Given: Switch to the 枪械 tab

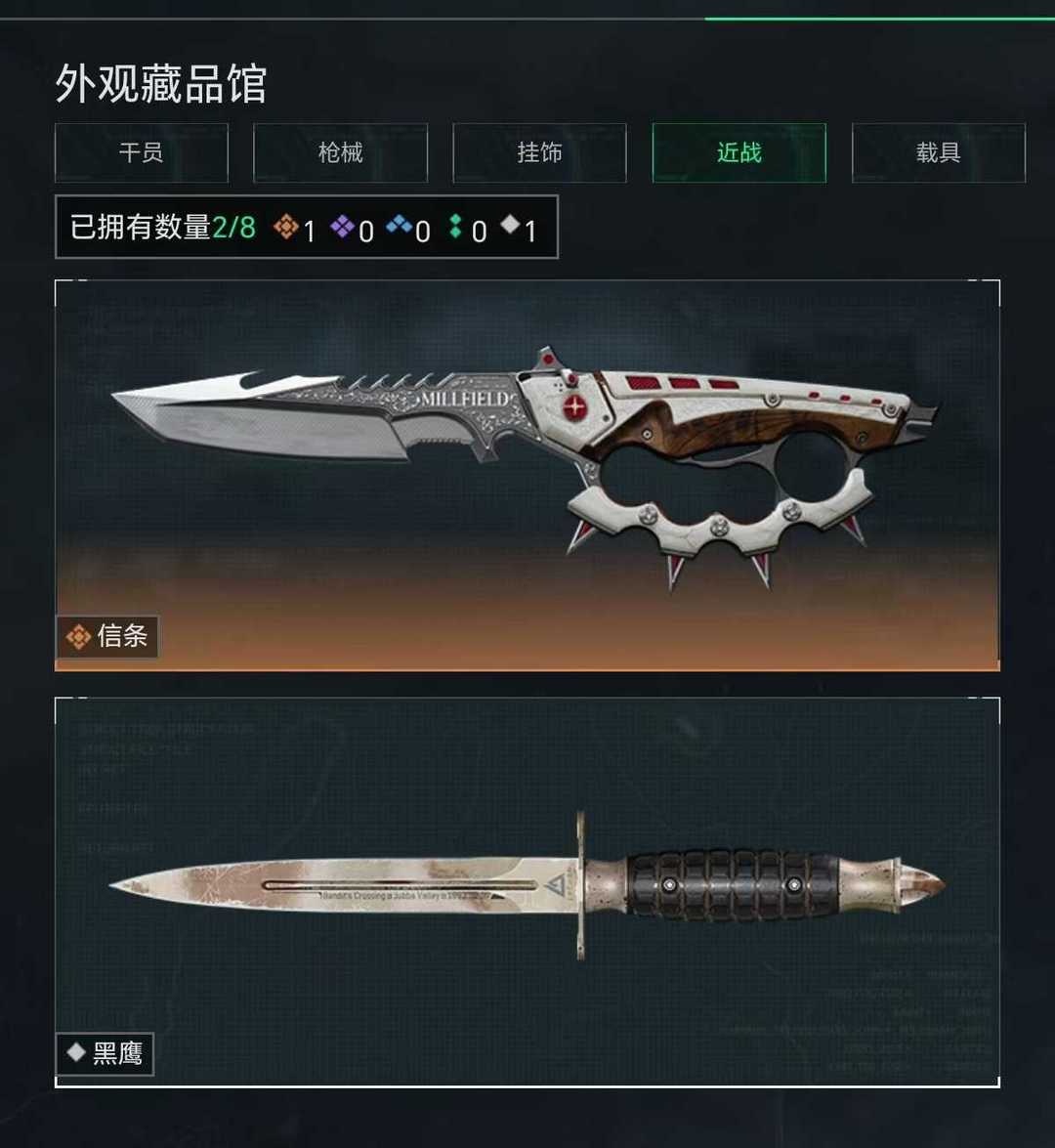Looking at the screenshot, I should click(341, 153).
